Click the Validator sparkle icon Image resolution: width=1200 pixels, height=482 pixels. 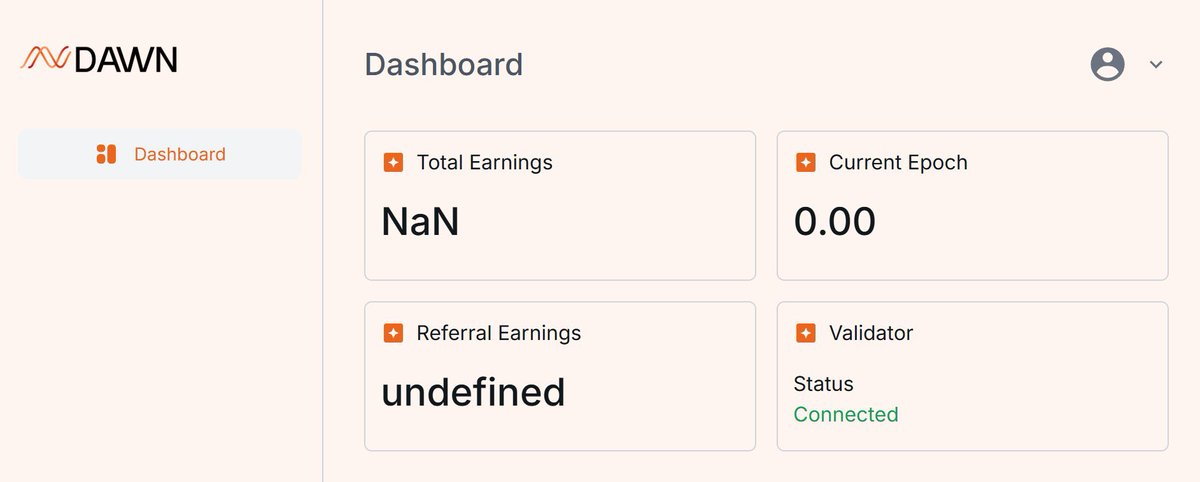click(x=805, y=333)
